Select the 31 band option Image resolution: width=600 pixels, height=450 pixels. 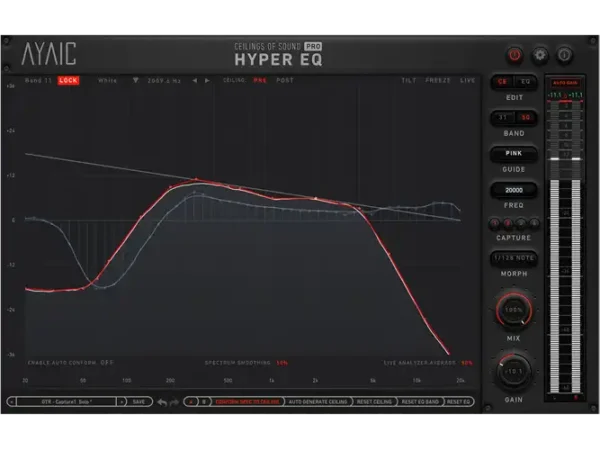click(502, 117)
